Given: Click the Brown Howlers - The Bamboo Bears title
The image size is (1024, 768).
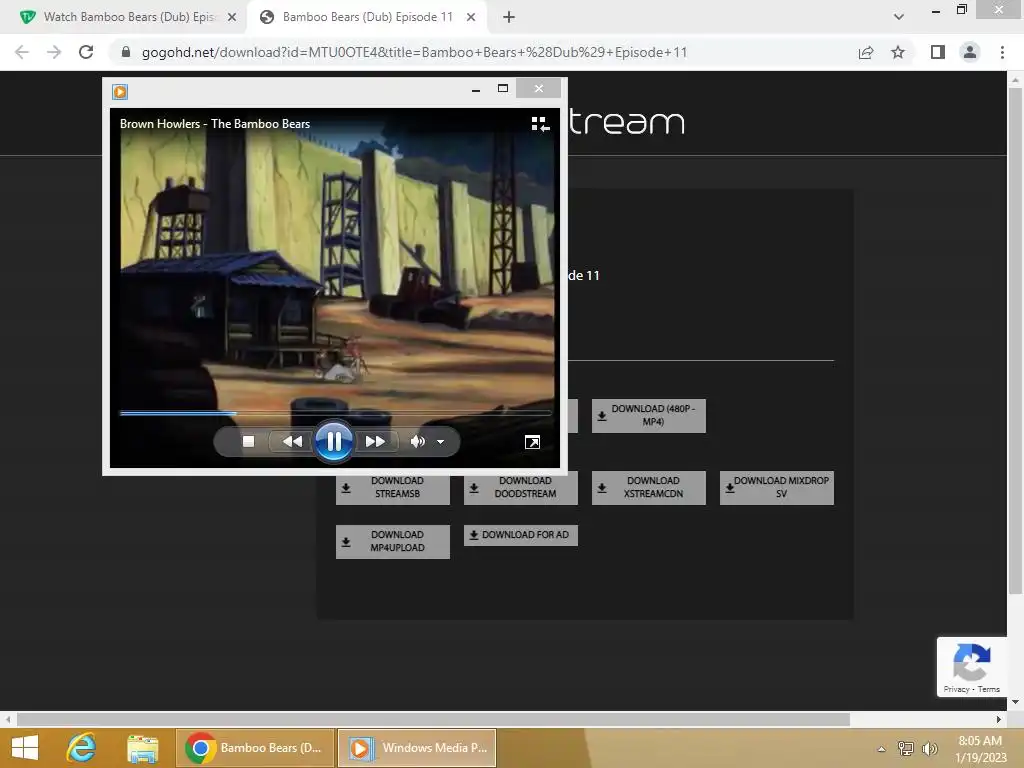Looking at the screenshot, I should [215, 123].
